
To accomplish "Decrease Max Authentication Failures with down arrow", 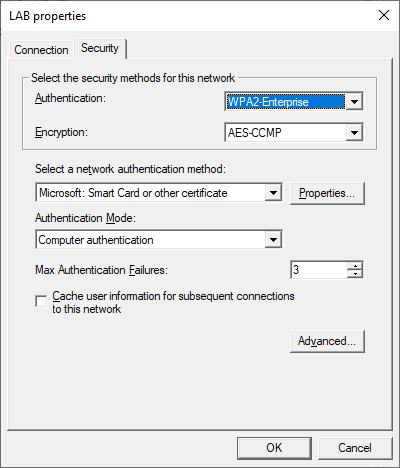I will (x=355, y=274).
